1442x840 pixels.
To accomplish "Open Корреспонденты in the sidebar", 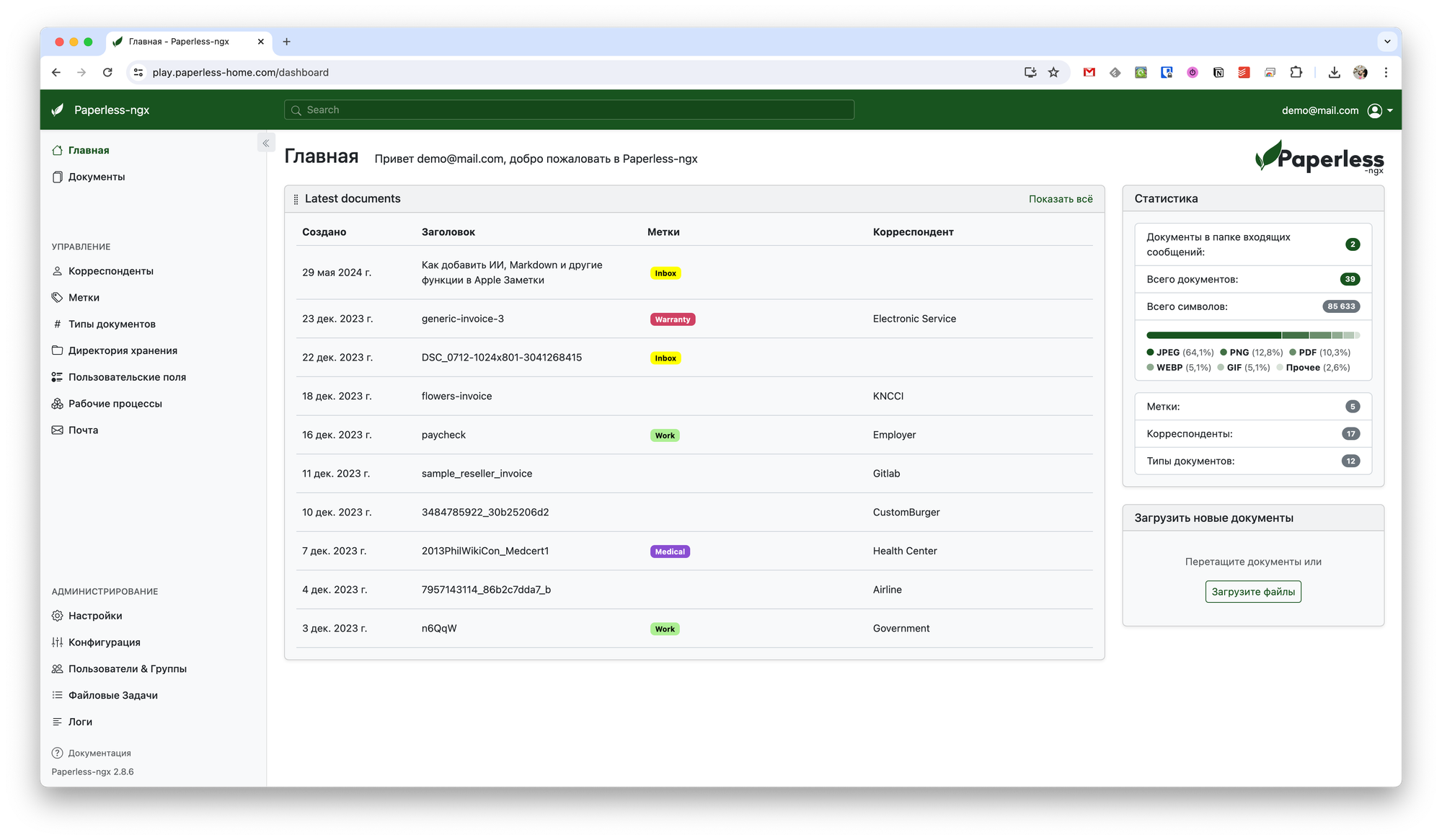I will point(110,271).
